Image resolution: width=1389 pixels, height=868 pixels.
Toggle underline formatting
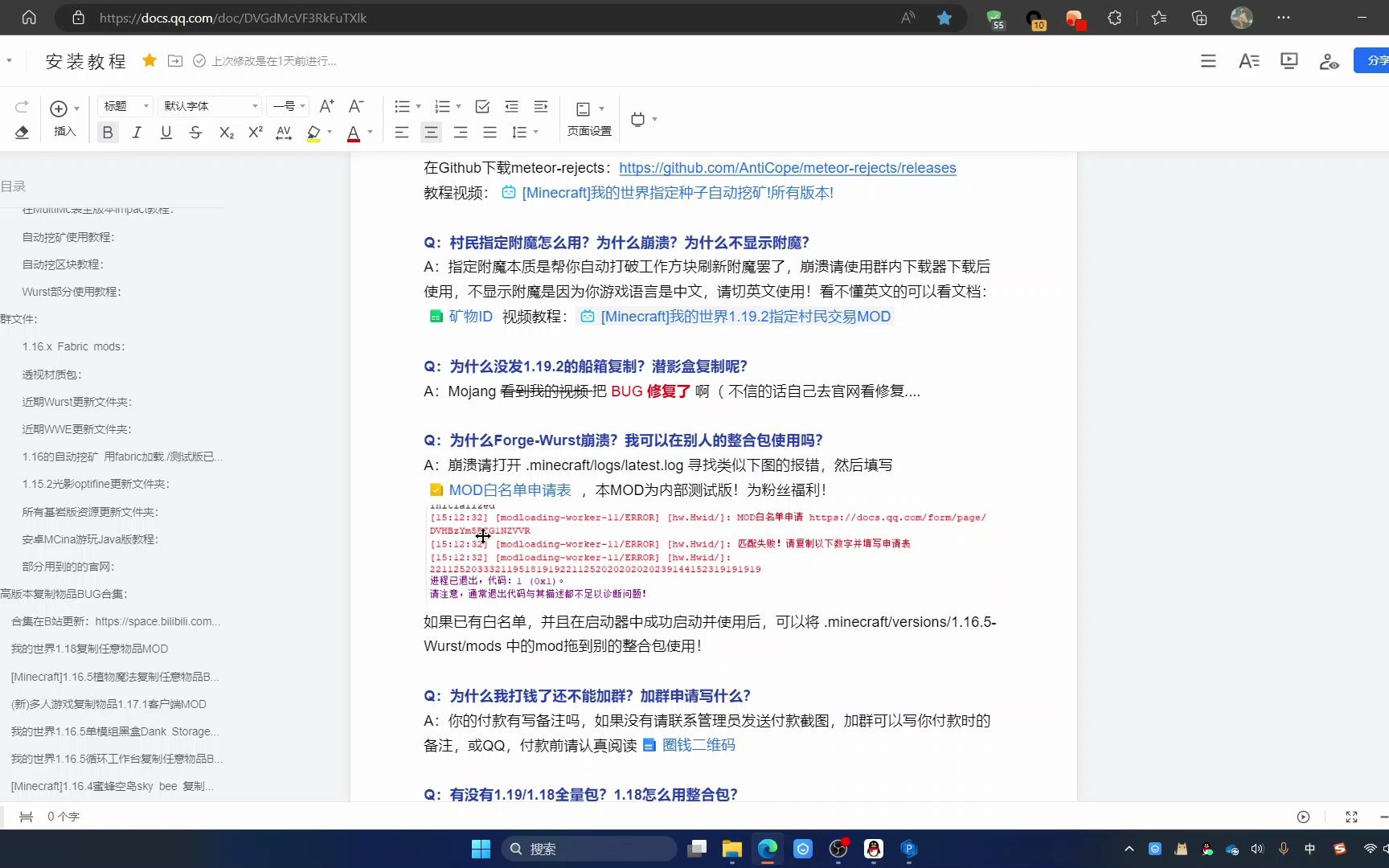[x=166, y=133]
